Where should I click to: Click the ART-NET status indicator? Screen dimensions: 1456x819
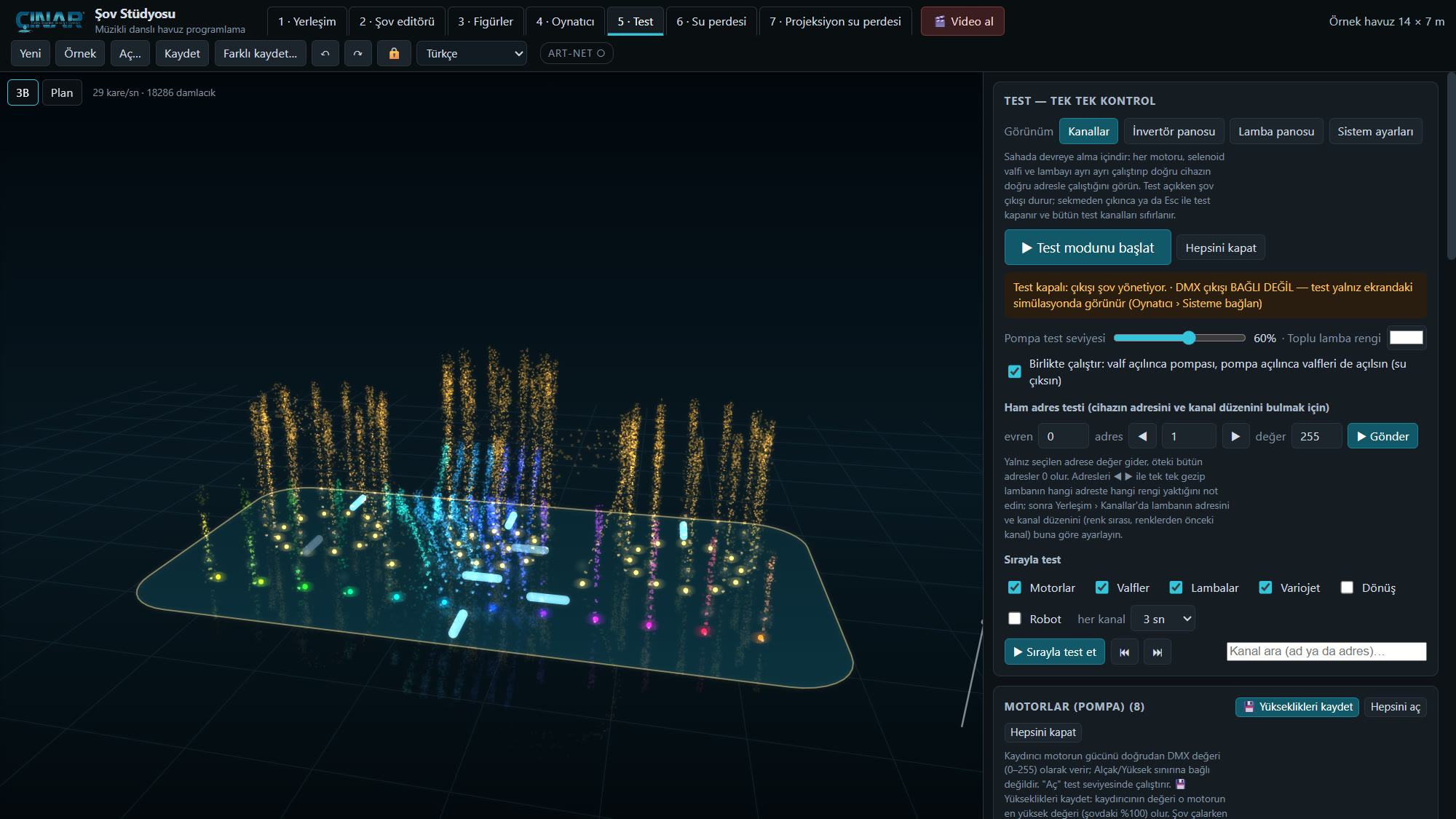[x=577, y=53]
